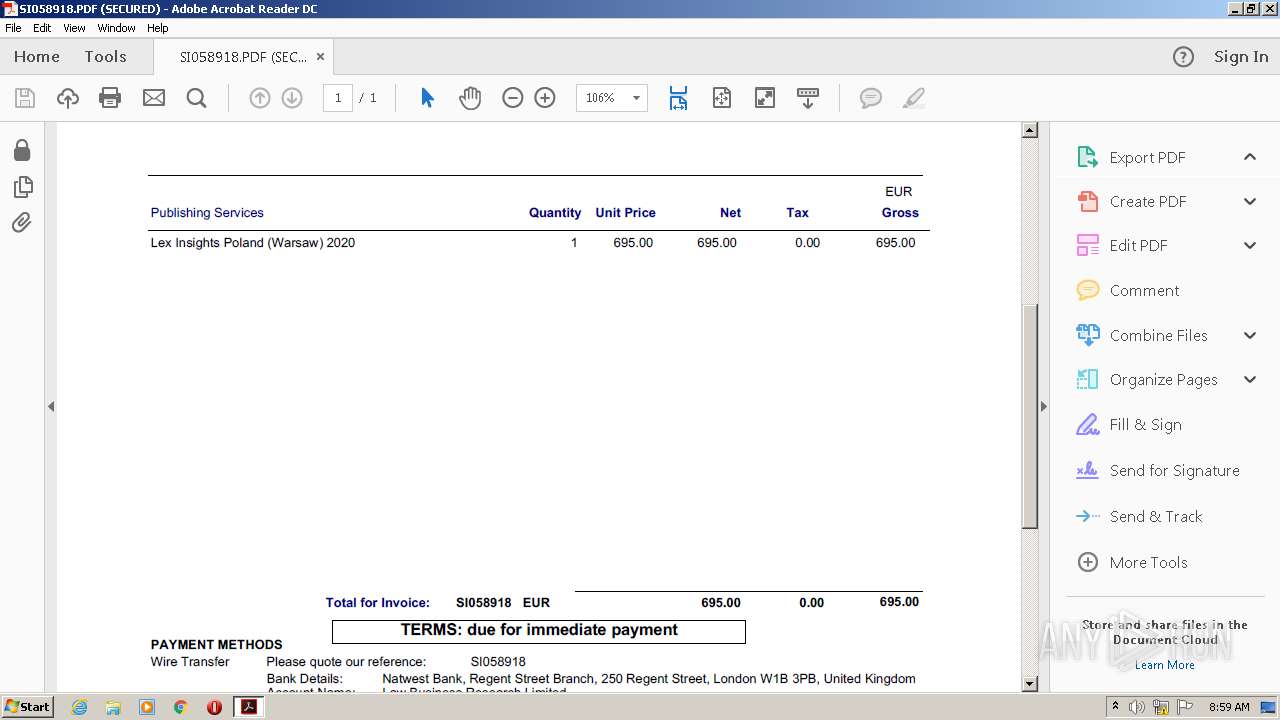Click the Windows Start button

pos(28,706)
